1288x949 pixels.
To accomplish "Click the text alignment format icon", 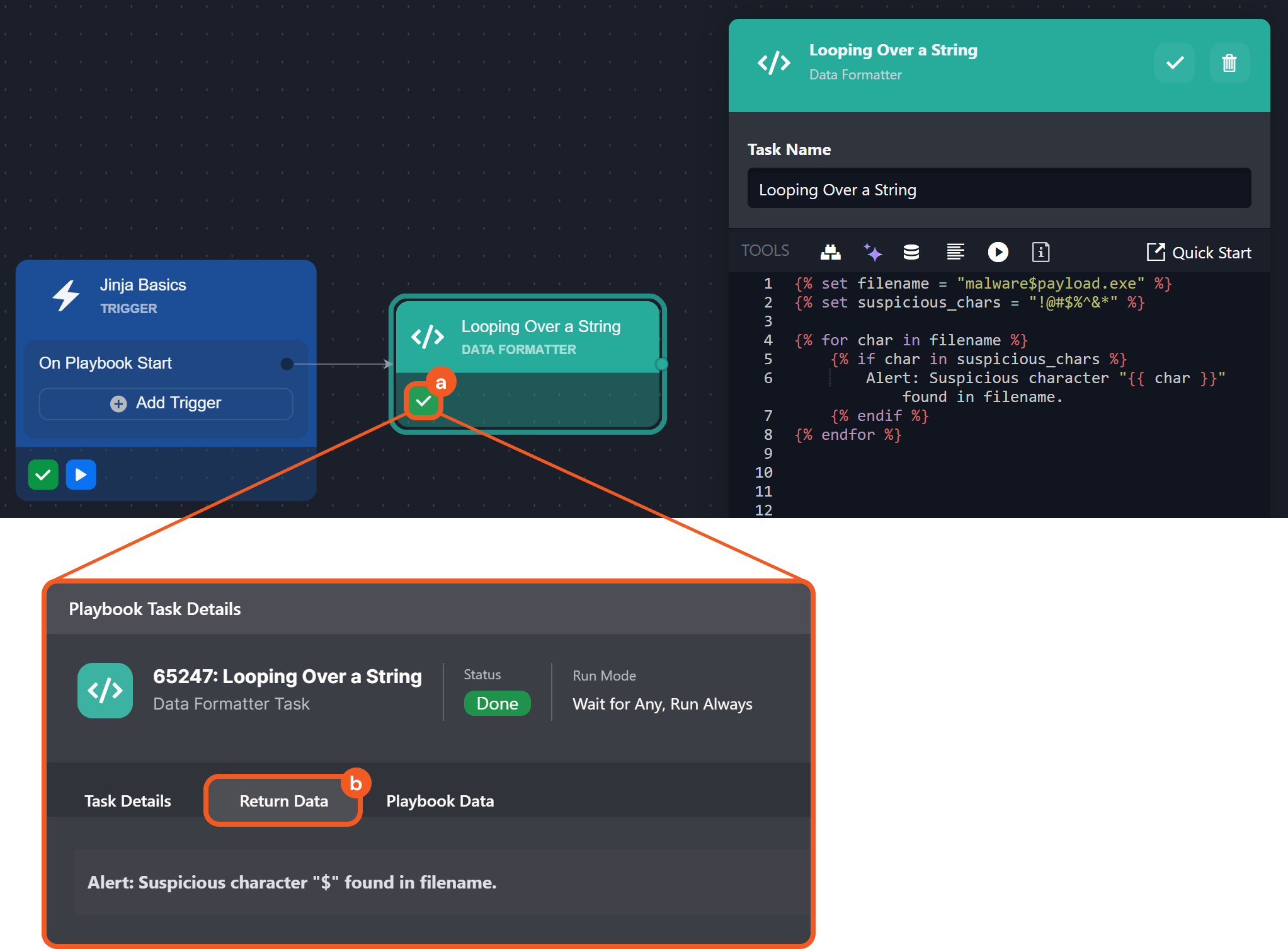I will pyautogui.click(x=955, y=252).
